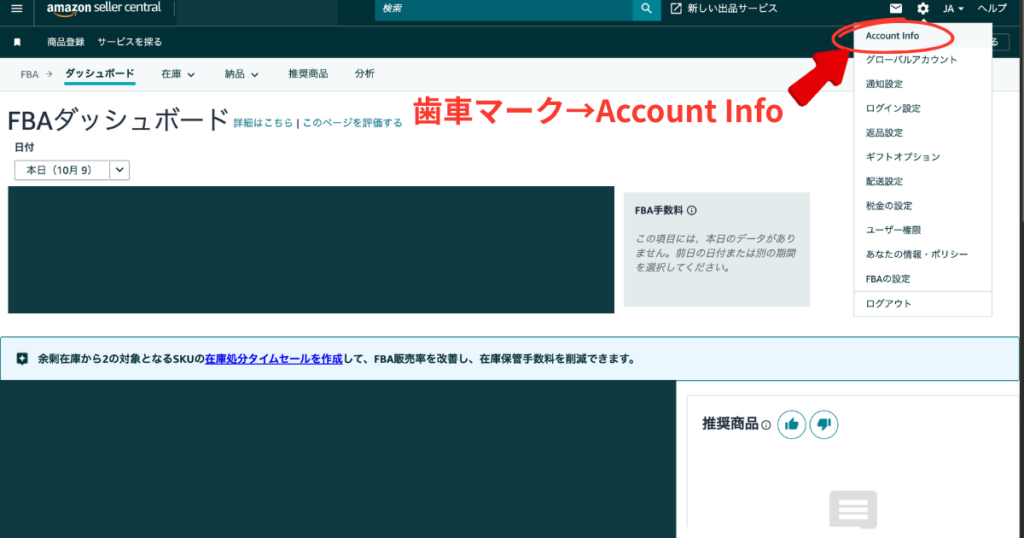Expand the 在庫 menu
Viewport: 1024px width, 538px height.
coord(178,74)
